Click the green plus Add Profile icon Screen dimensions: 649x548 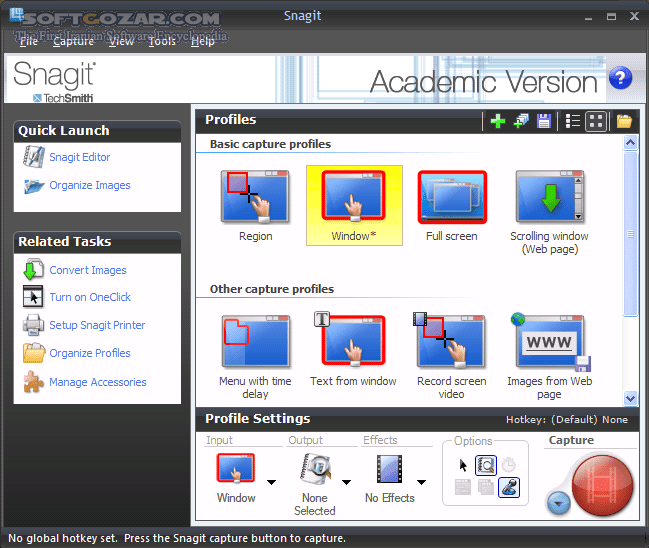[x=498, y=121]
